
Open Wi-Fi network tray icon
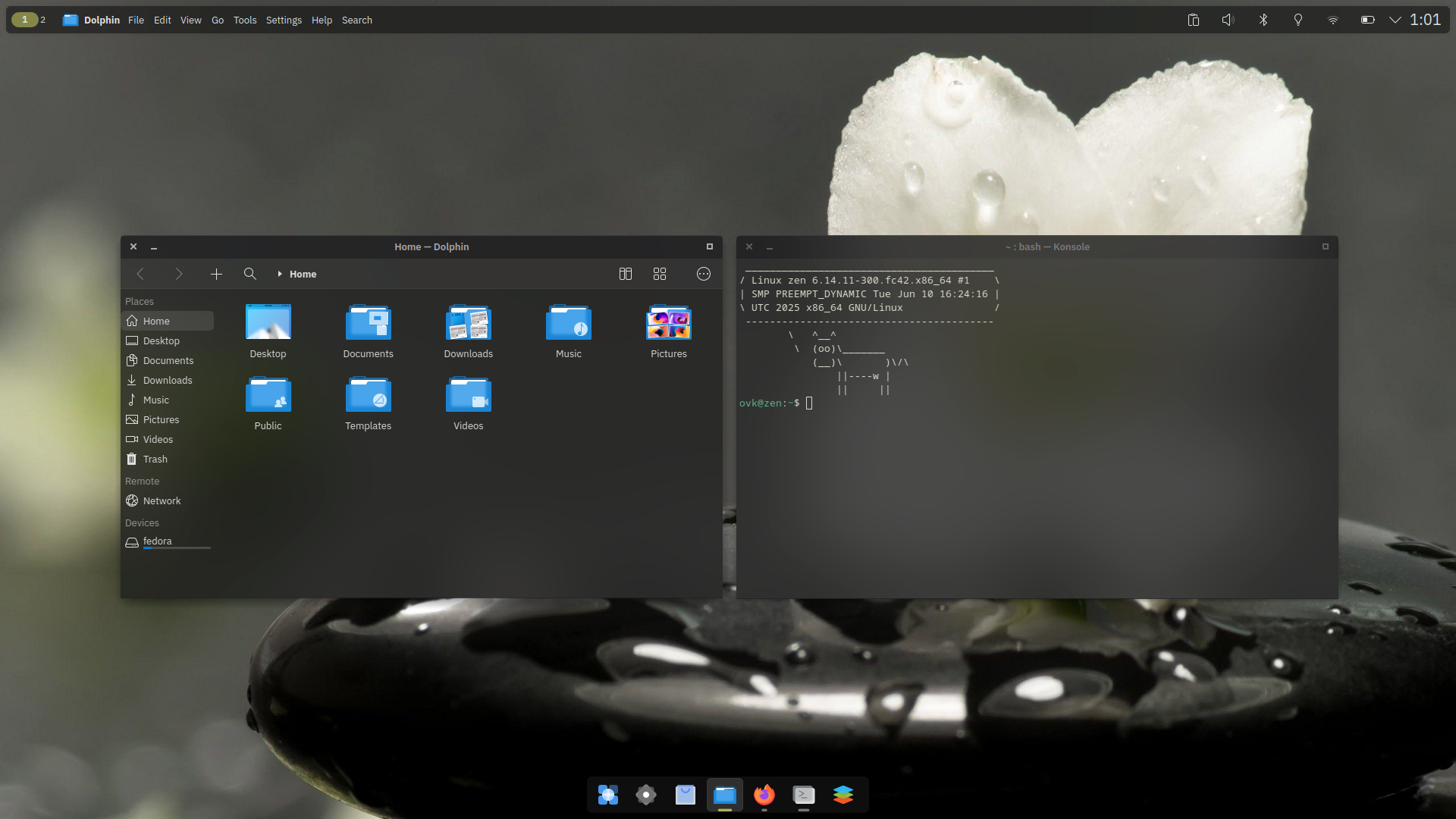click(1333, 20)
